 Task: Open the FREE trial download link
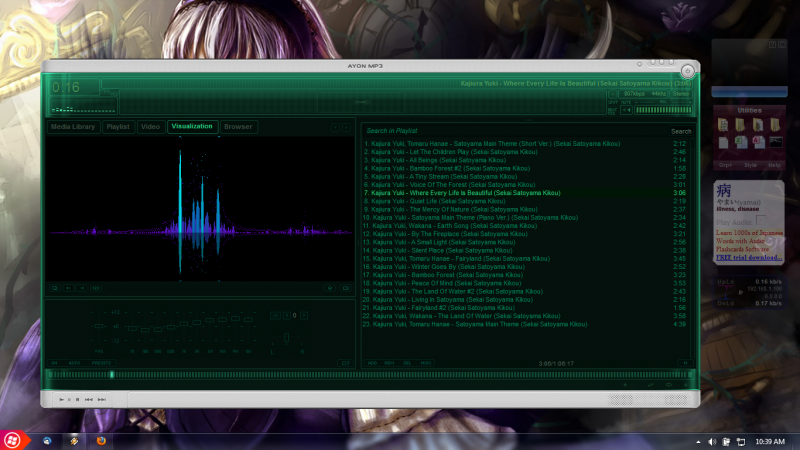pyautogui.click(x=748, y=258)
